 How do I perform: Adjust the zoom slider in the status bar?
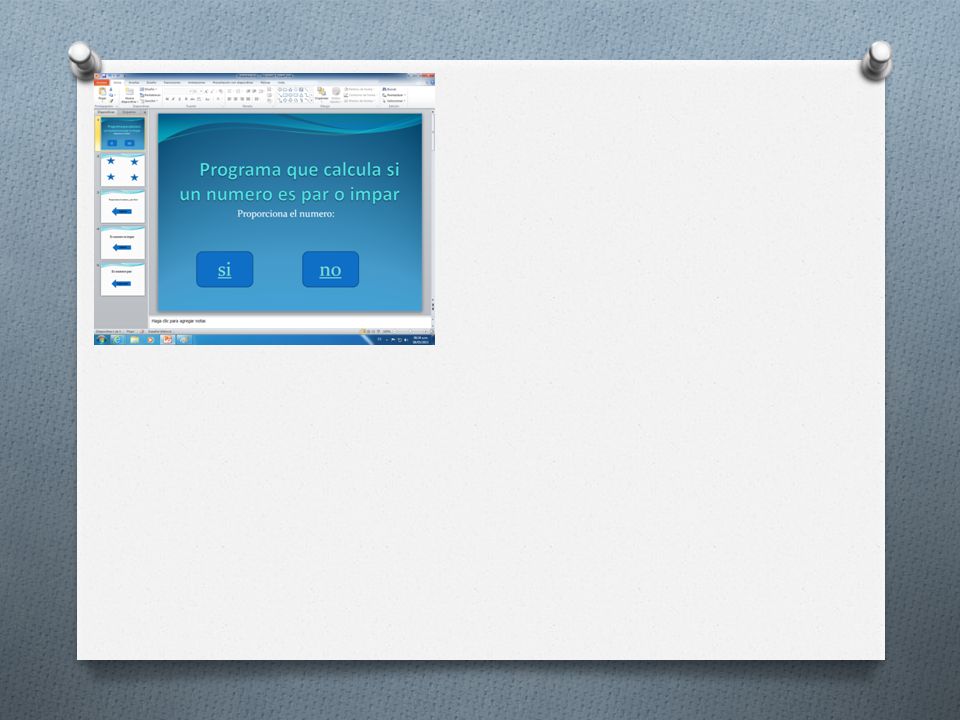pos(411,331)
